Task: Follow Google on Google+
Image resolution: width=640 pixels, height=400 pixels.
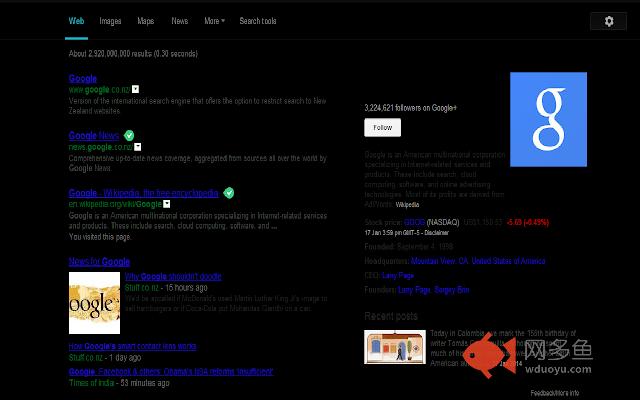Action: (382, 127)
